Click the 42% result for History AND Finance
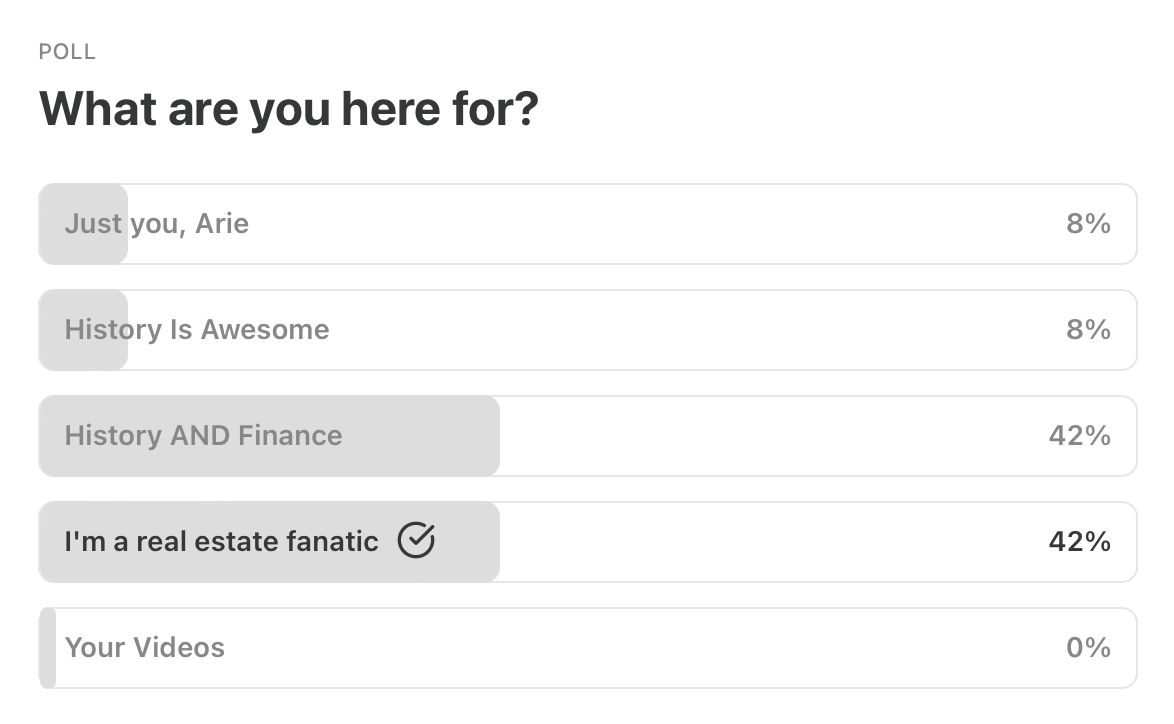This screenshot has width=1174, height=724. coord(1079,435)
